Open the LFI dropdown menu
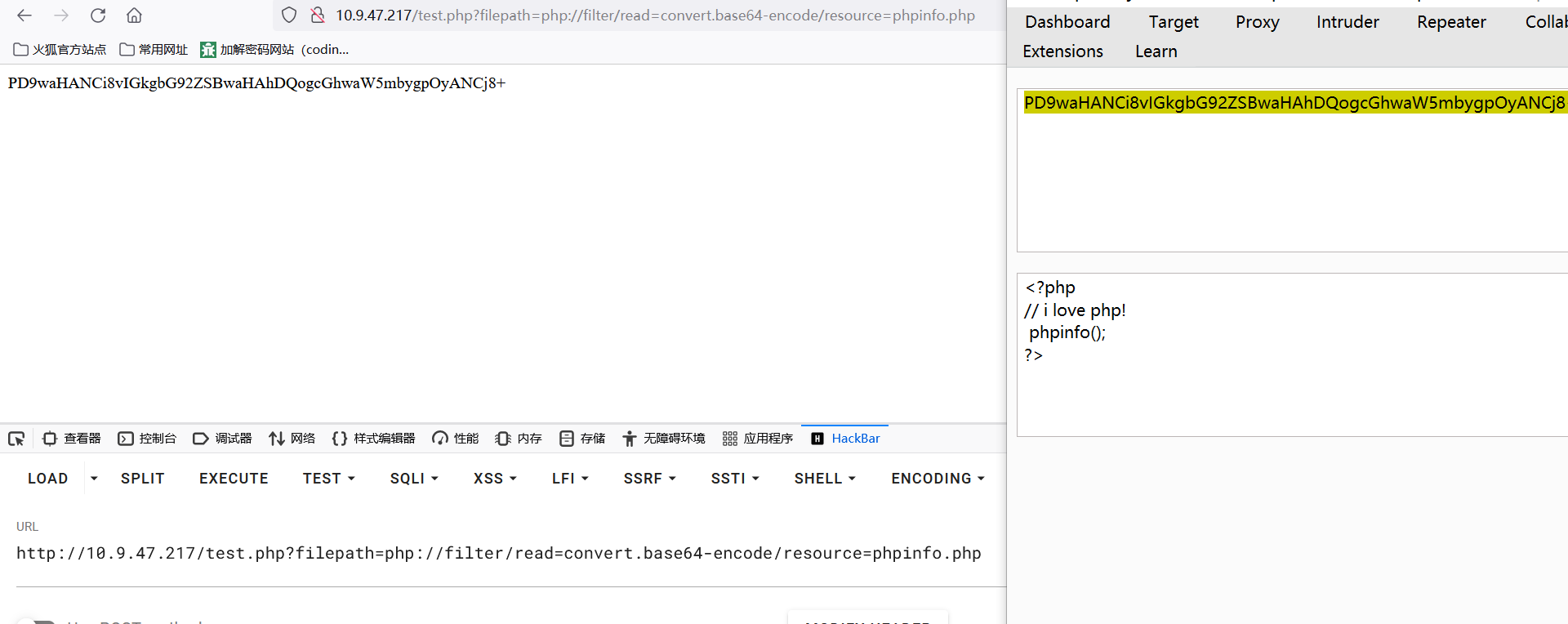The image size is (1568, 624). (570, 479)
